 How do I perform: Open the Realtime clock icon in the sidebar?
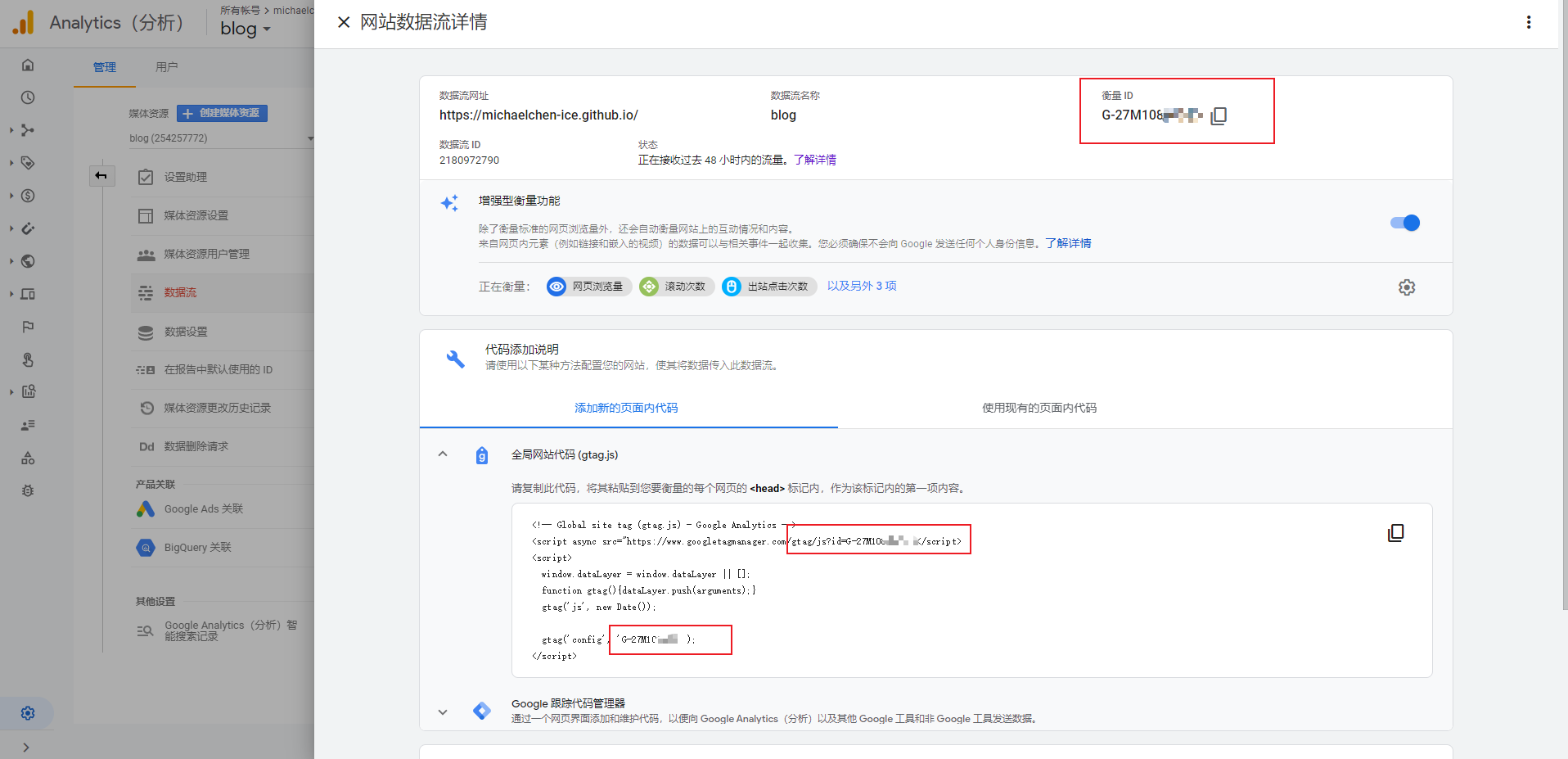click(x=28, y=97)
